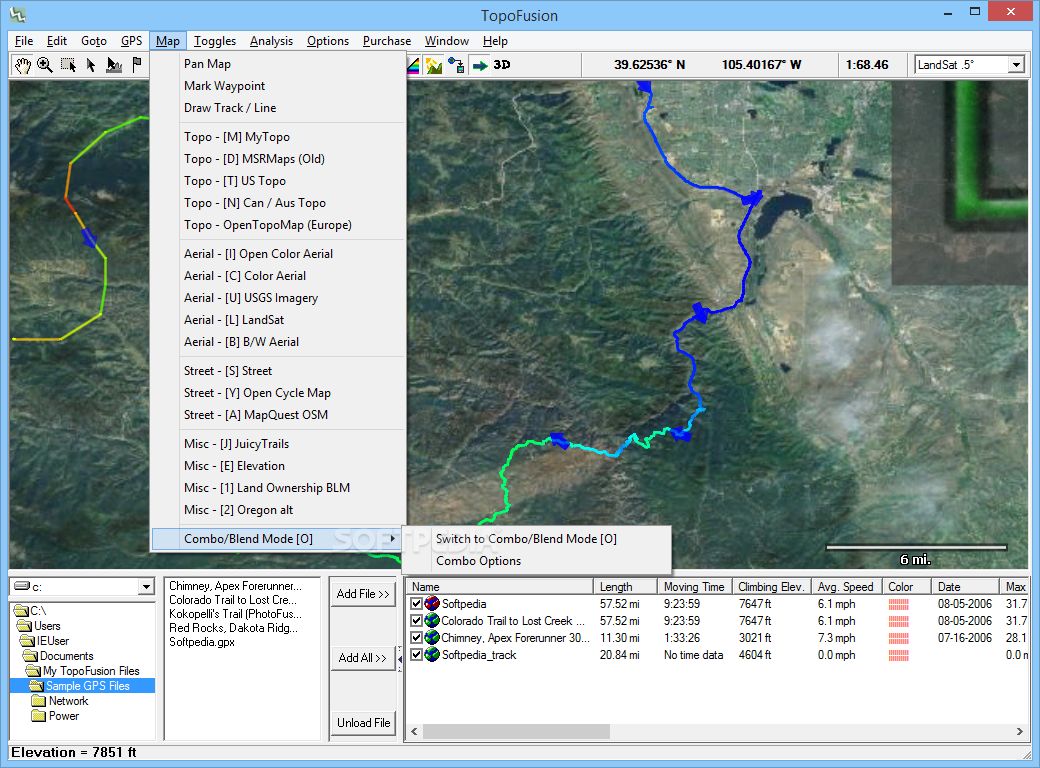1040x768 pixels.
Task: Open the File menu
Action: tap(24, 41)
